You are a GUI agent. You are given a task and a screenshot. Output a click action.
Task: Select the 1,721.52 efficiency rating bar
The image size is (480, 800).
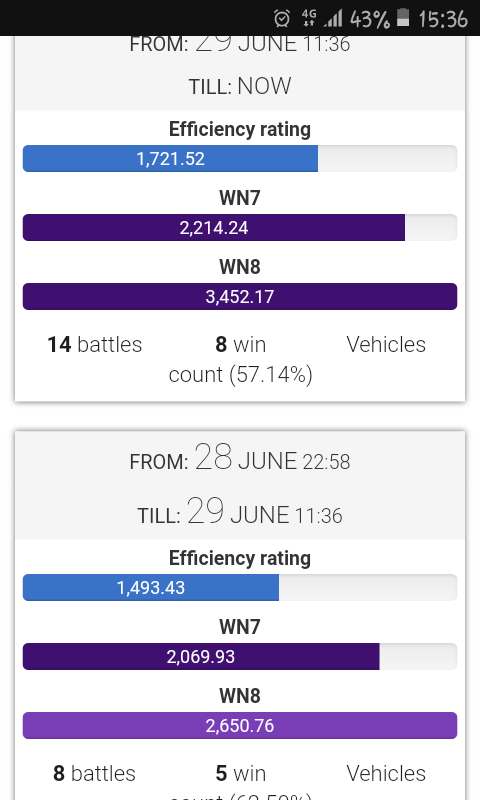point(240,159)
